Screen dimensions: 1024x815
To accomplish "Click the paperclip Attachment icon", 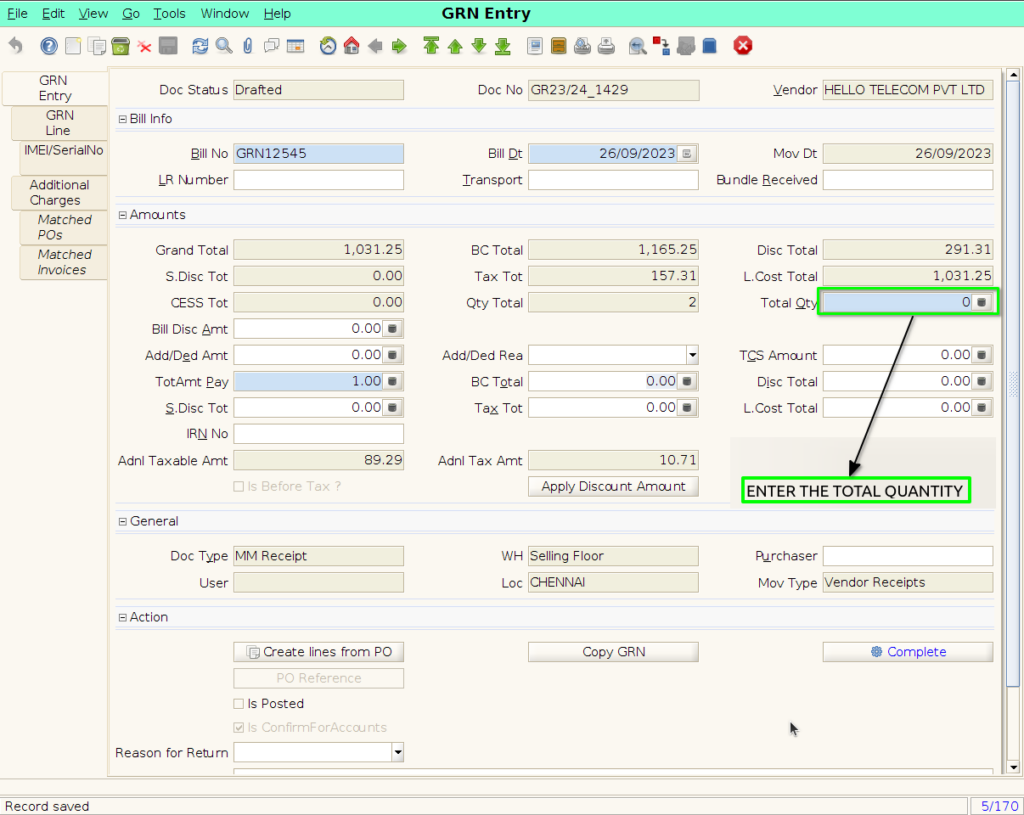I will [x=248, y=46].
